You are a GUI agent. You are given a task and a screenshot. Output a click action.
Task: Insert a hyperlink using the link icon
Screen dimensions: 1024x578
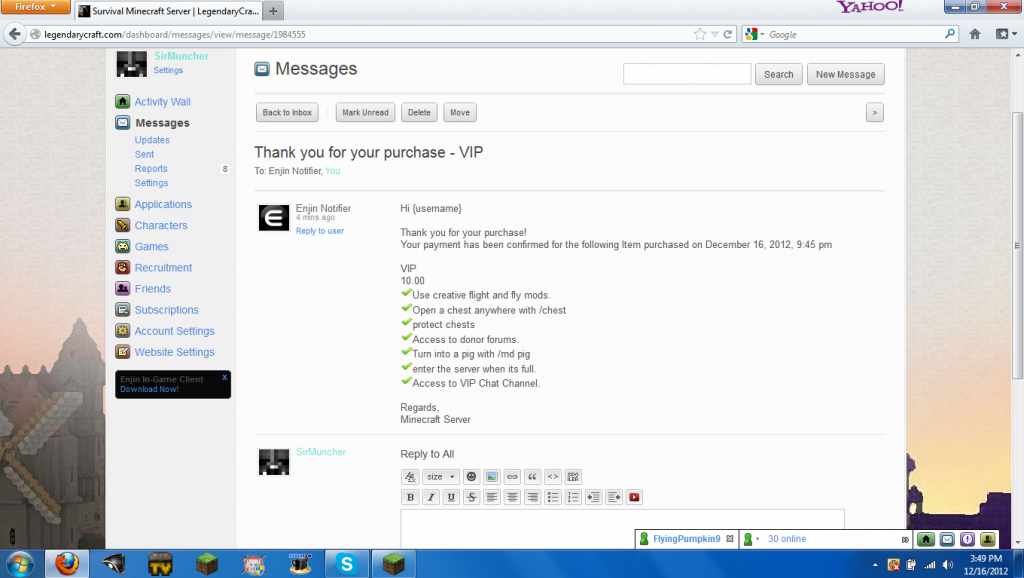(x=512, y=477)
